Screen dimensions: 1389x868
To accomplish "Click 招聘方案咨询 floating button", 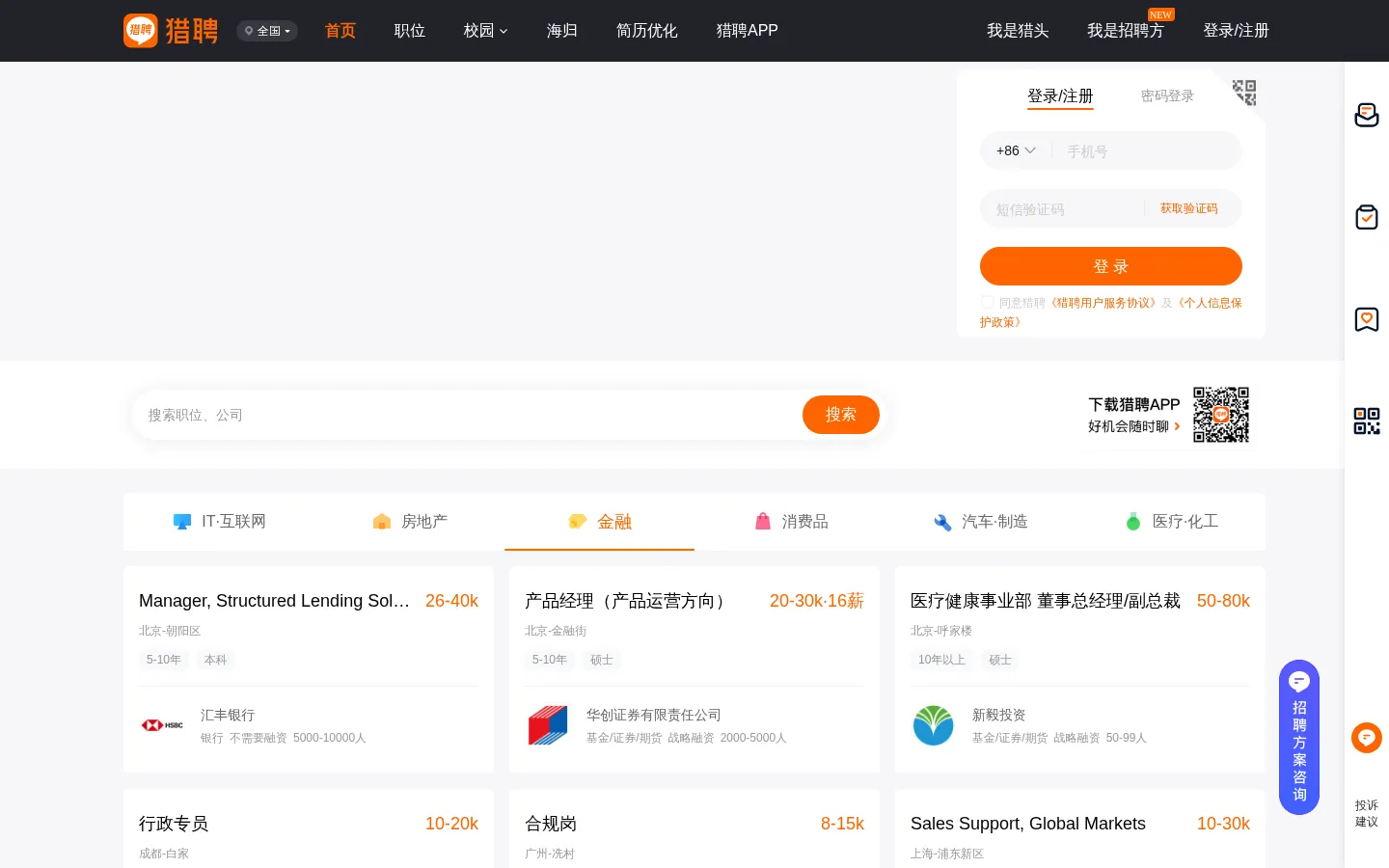I will coord(1299,737).
